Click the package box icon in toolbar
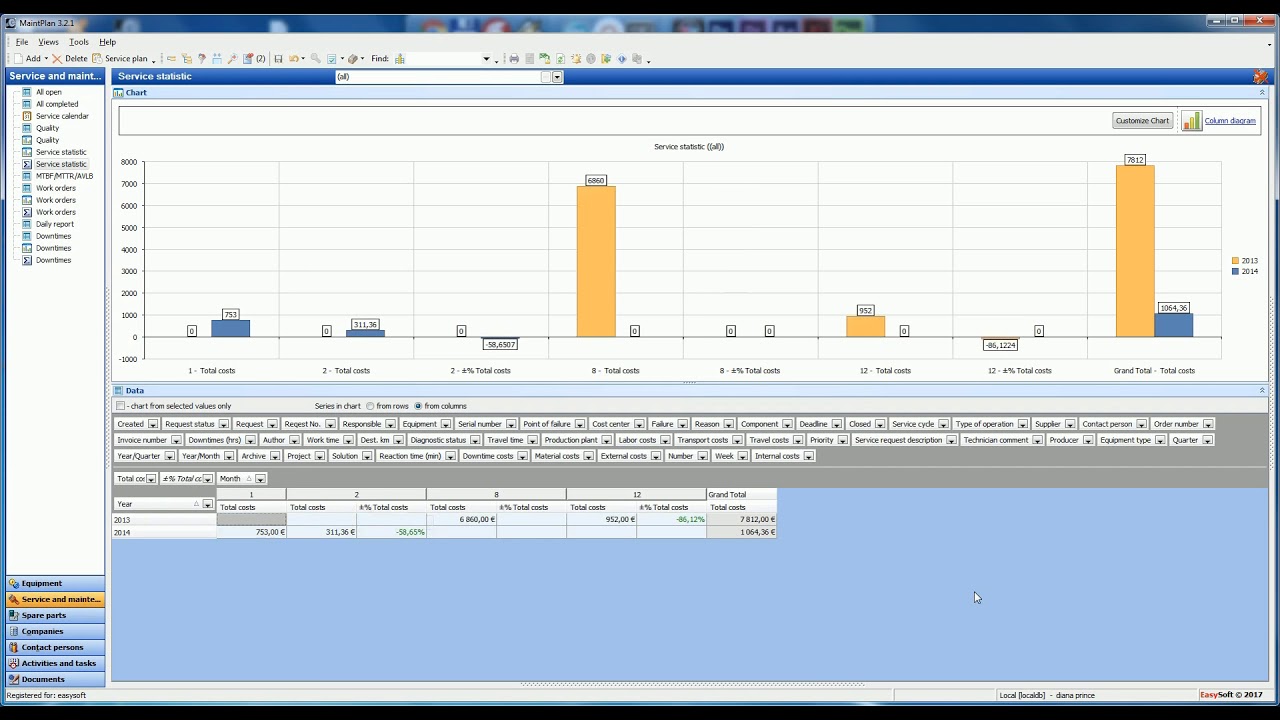1280x720 pixels. coord(352,59)
